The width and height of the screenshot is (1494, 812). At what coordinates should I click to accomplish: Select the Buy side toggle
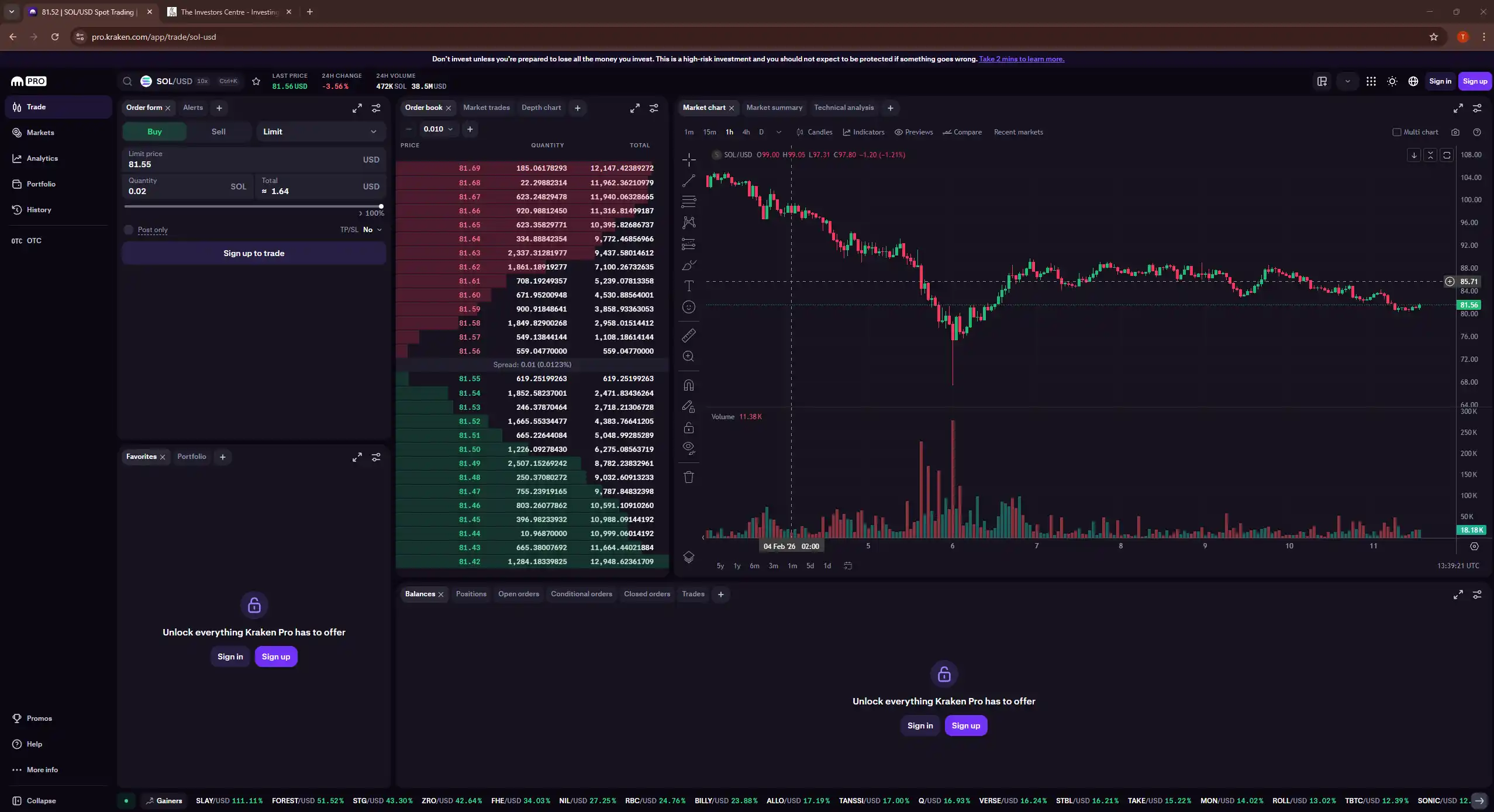[154, 132]
